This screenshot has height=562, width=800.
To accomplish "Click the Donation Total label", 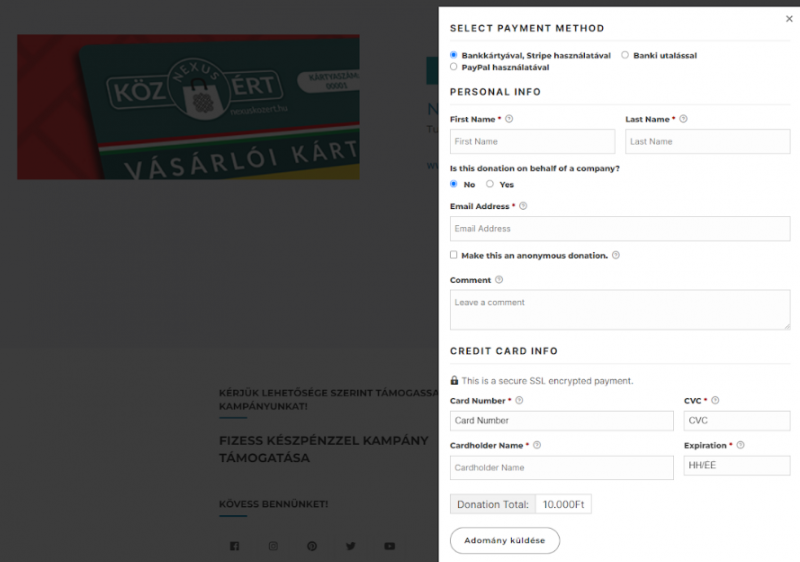I will (492, 504).
